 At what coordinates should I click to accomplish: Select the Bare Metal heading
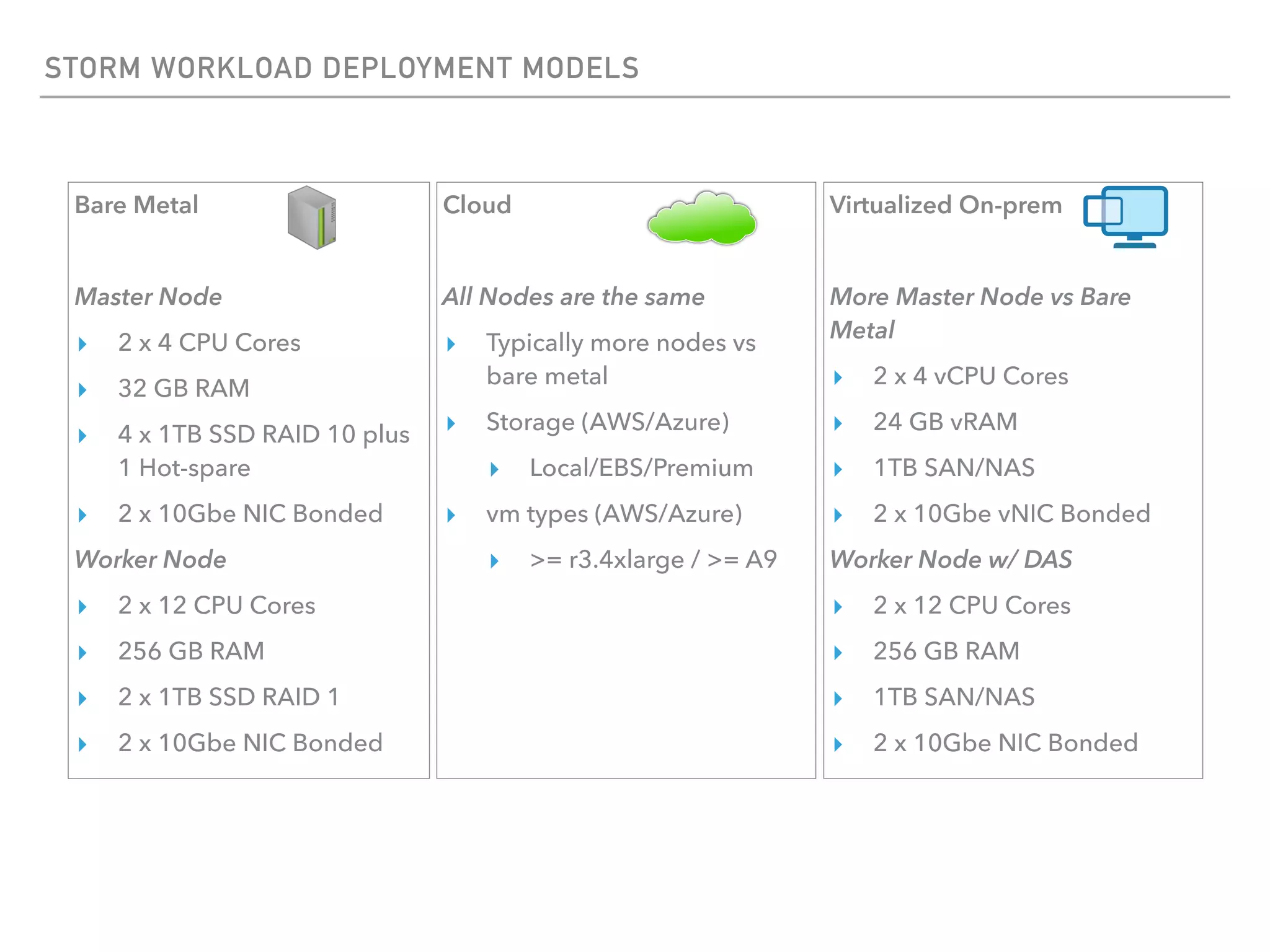[x=136, y=205]
